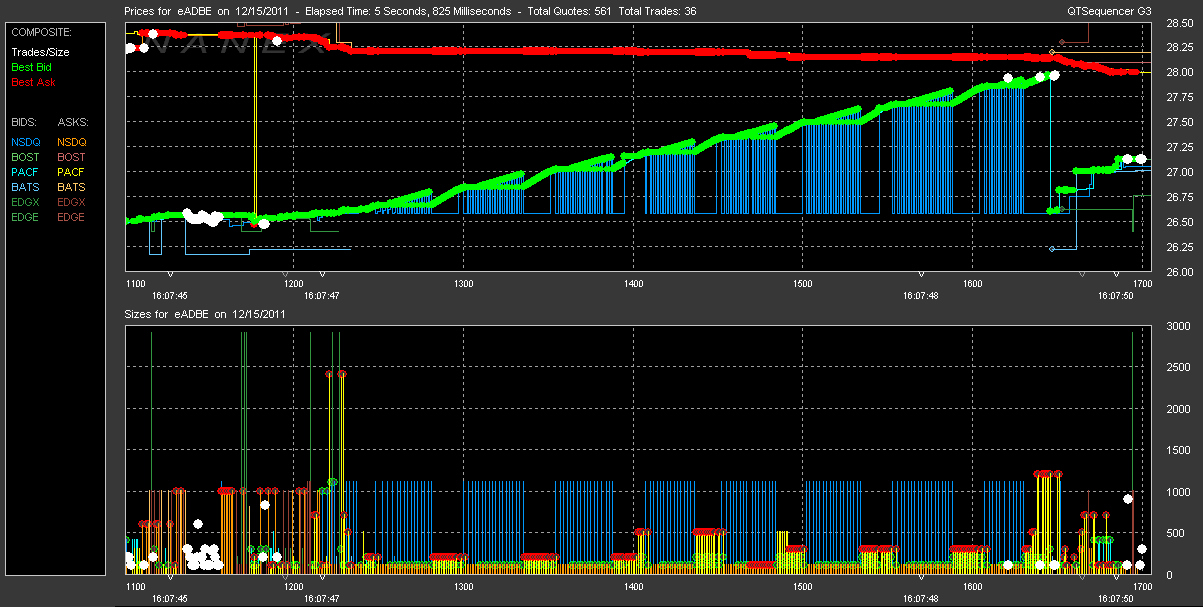Click 16:07:45 timestamp under sizes chart
Image resolution: width=1203 pixels, height=607 pixels.
click(170, 598)
